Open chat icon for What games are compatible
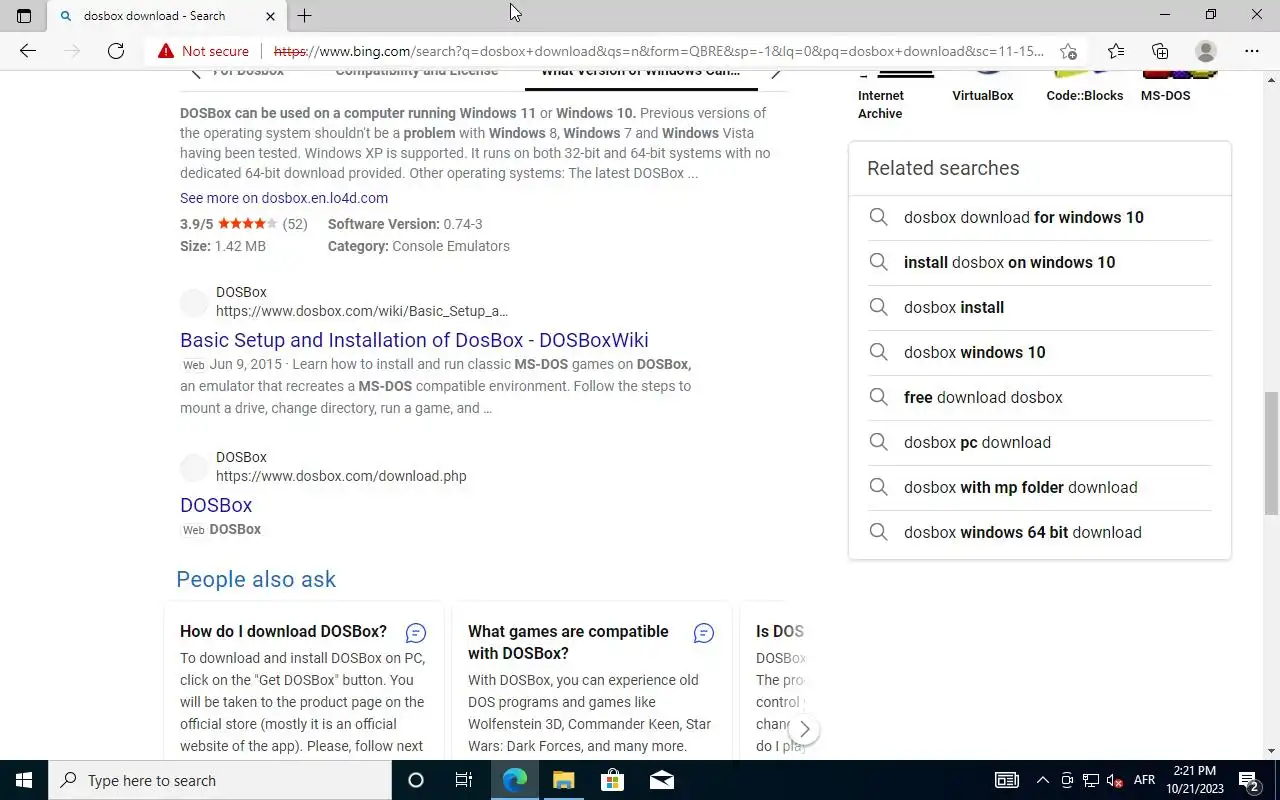The height and width of the screenshot is (800, 1280). [x=704, y=633]
